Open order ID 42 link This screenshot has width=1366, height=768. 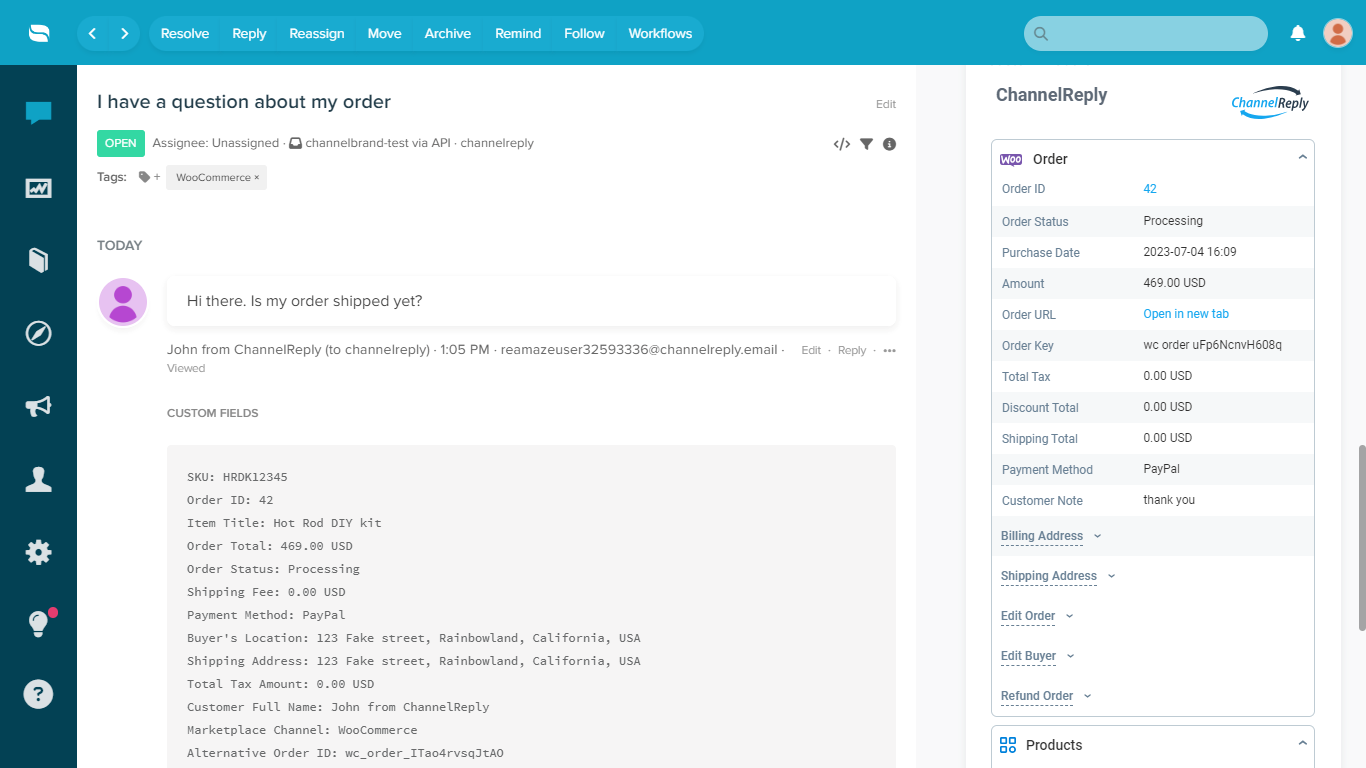click(x=1150, y=189)
